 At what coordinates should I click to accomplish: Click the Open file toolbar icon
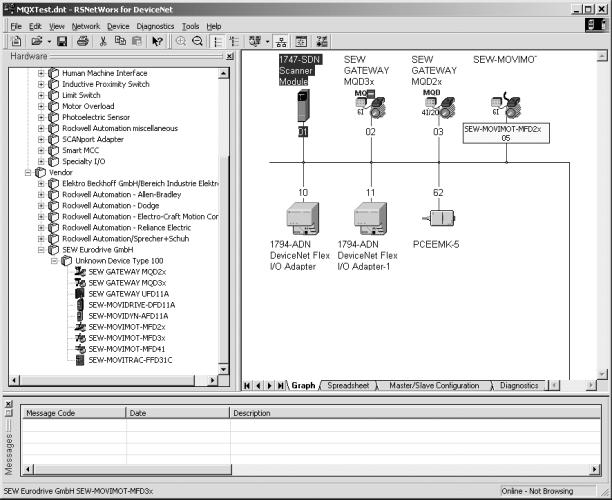(x=37, y=41)
